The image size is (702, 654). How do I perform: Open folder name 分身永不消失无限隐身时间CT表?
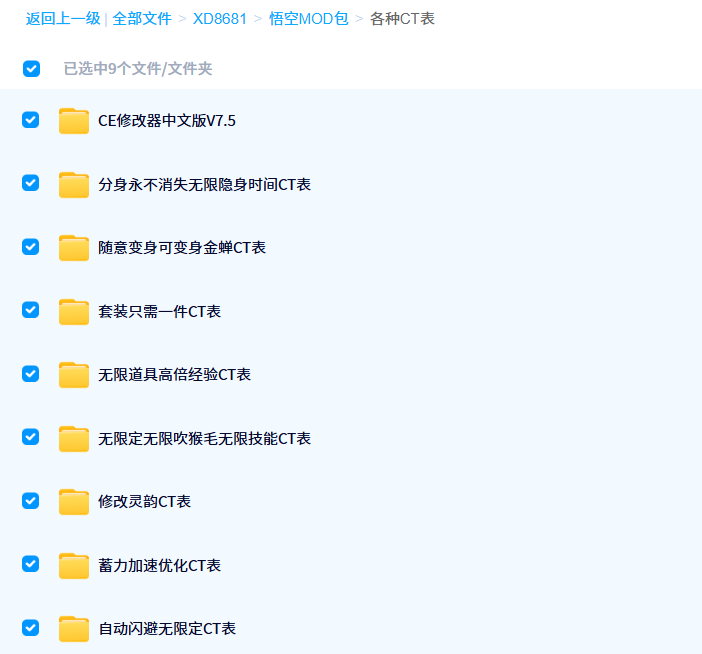(x=205, y=184)
